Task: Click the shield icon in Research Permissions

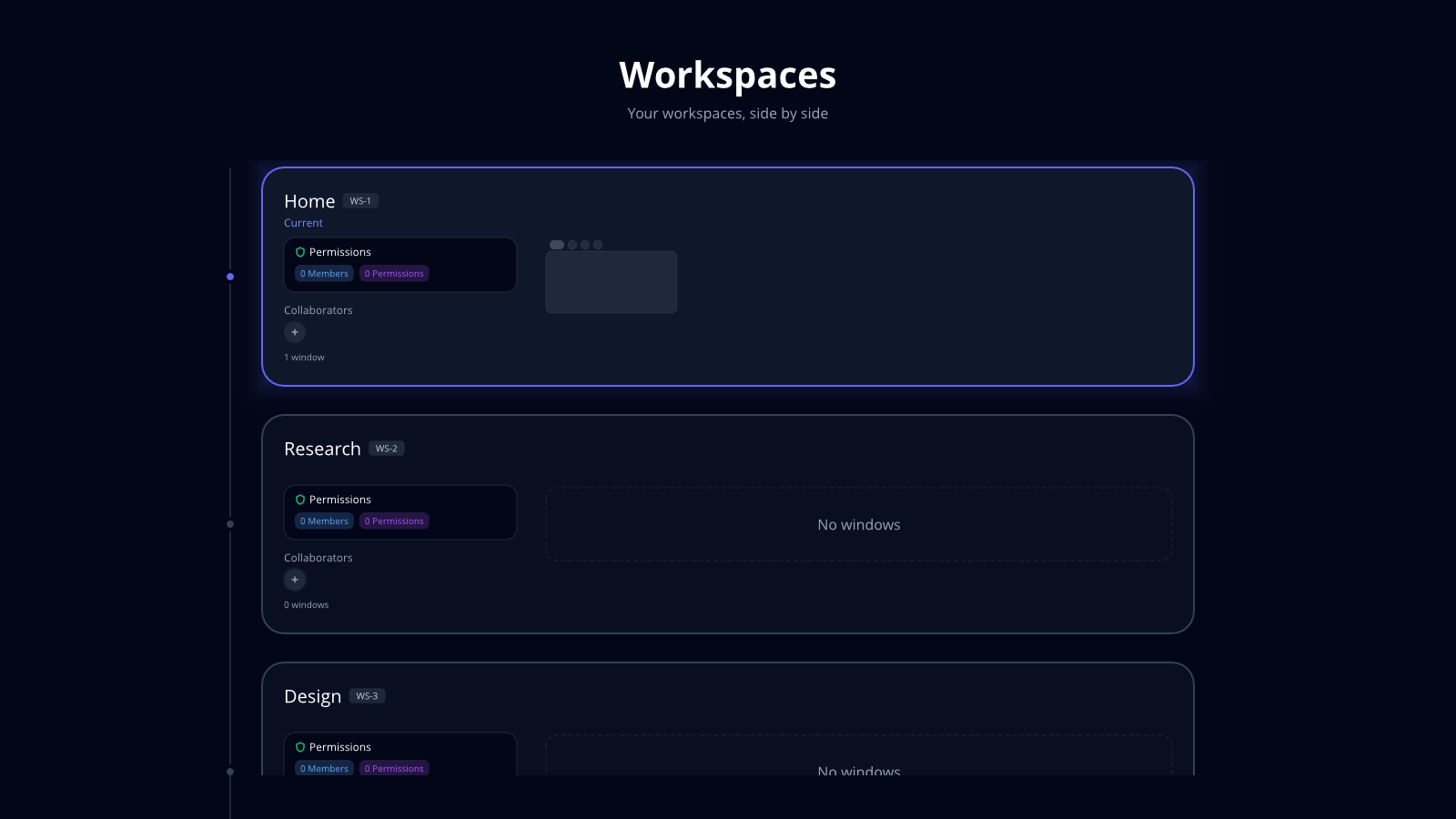Action: pyautogui.click(x=300, y=500)
